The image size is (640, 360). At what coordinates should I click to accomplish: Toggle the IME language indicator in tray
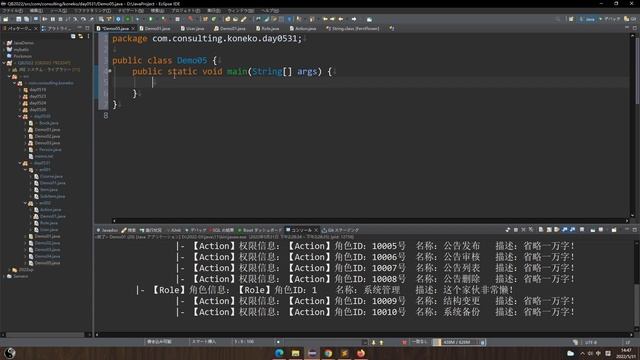click(x=598, y=353)
